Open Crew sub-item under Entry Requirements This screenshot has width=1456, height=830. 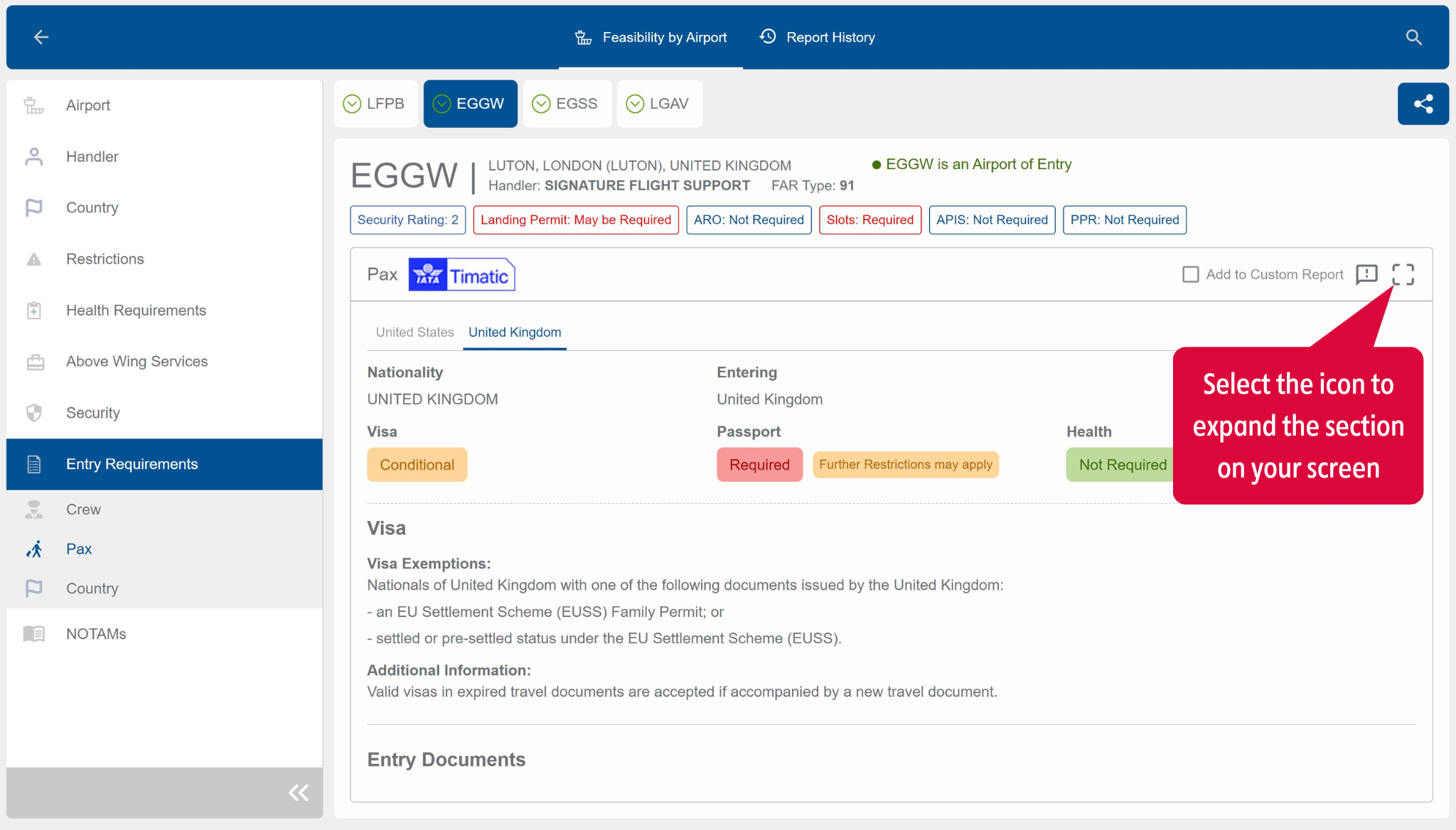[164, 510]
